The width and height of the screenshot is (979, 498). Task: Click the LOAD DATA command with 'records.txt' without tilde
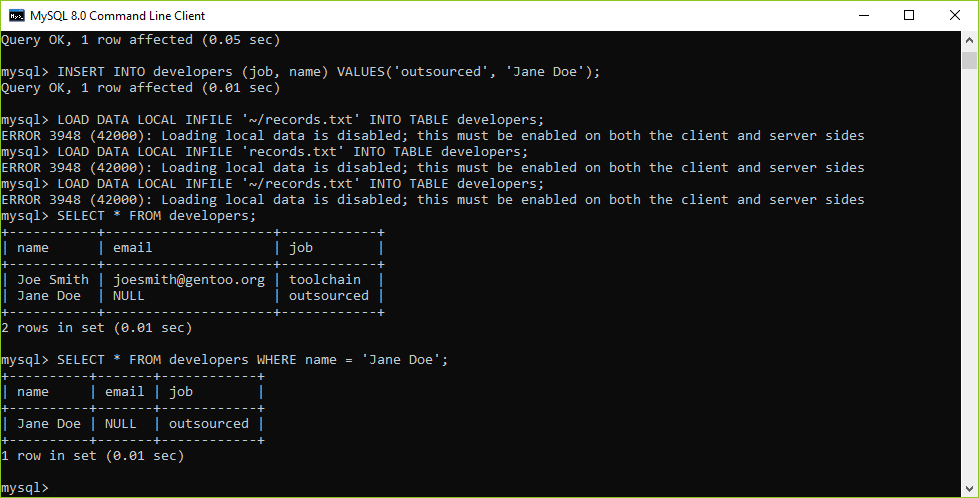265,152
